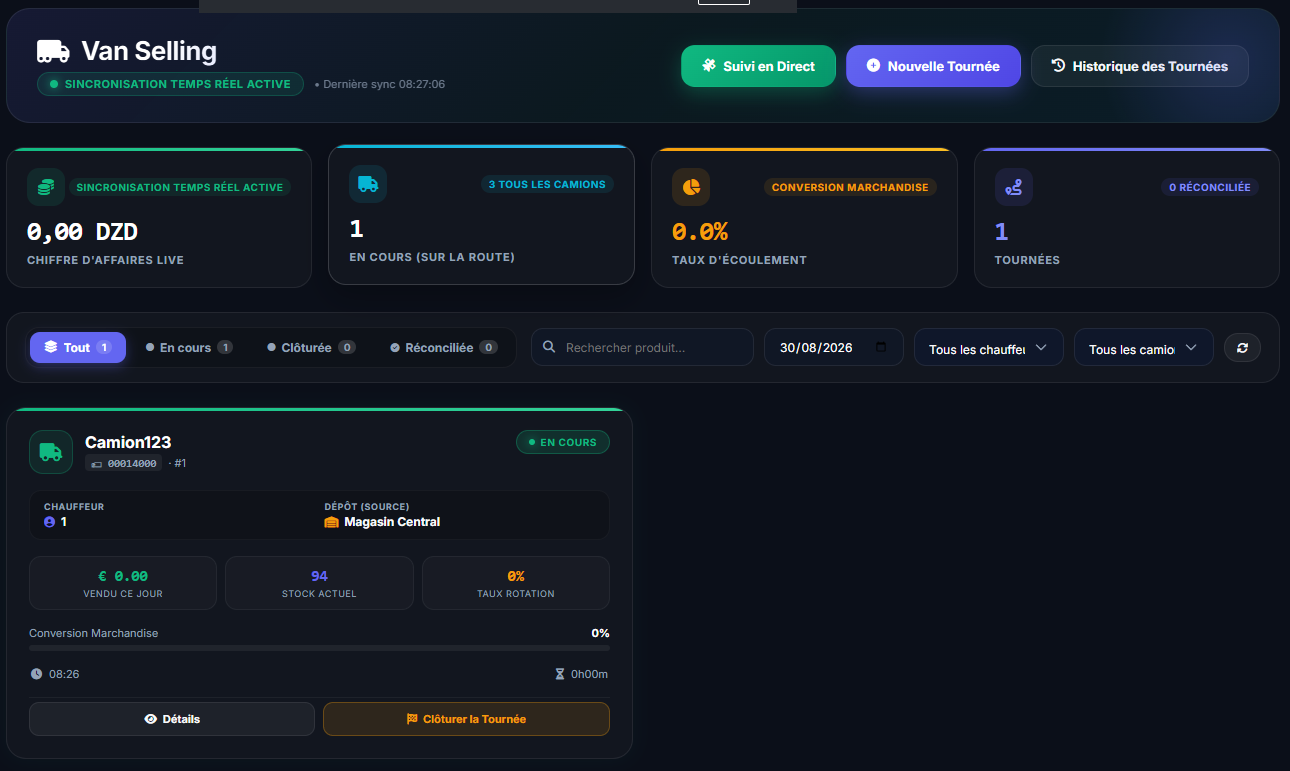Open the Tous les camions dropdown
1290x771 pixels.
(x=1144, y=347)
